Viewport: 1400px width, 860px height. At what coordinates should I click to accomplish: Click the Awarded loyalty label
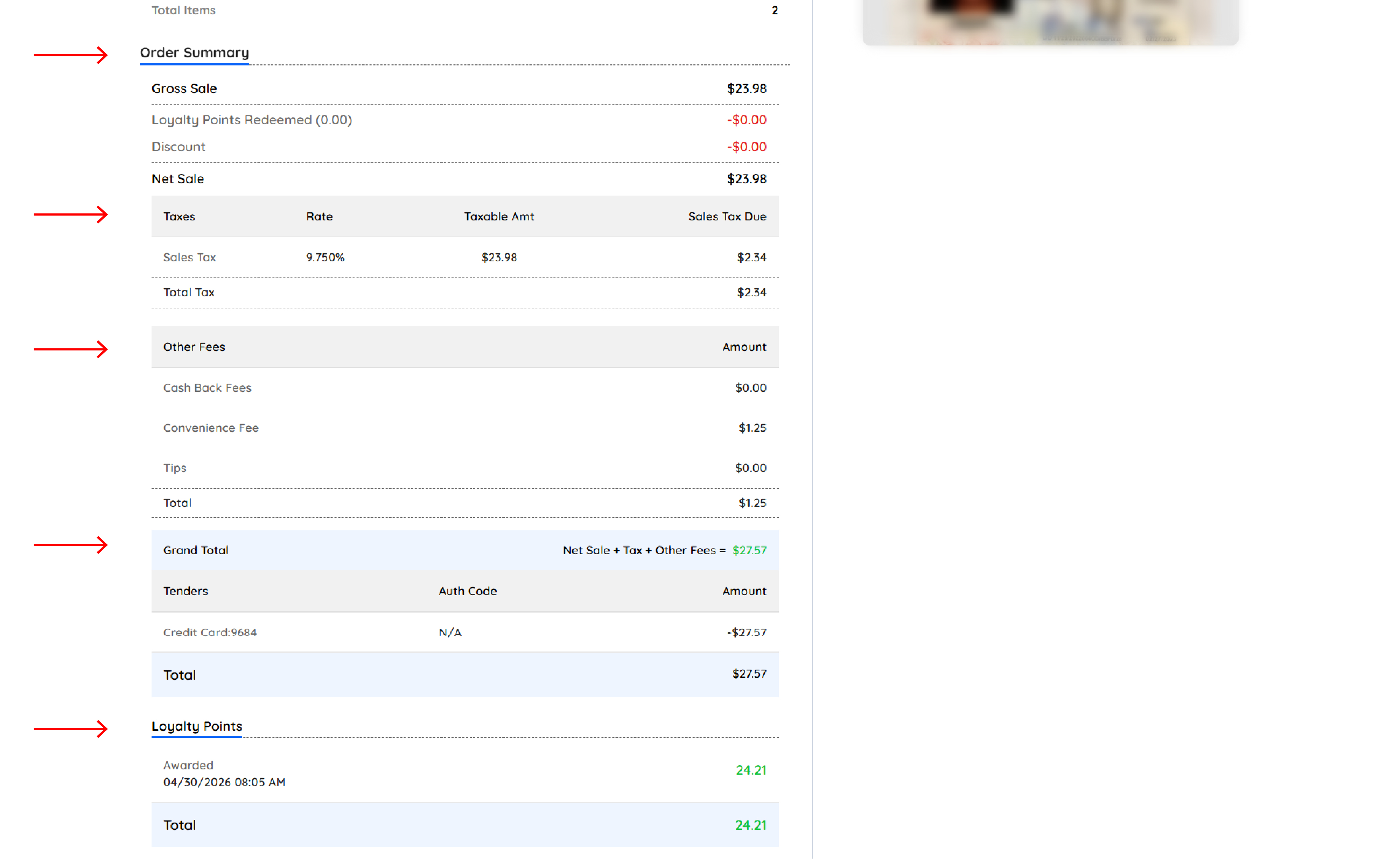tap(188, 766)
